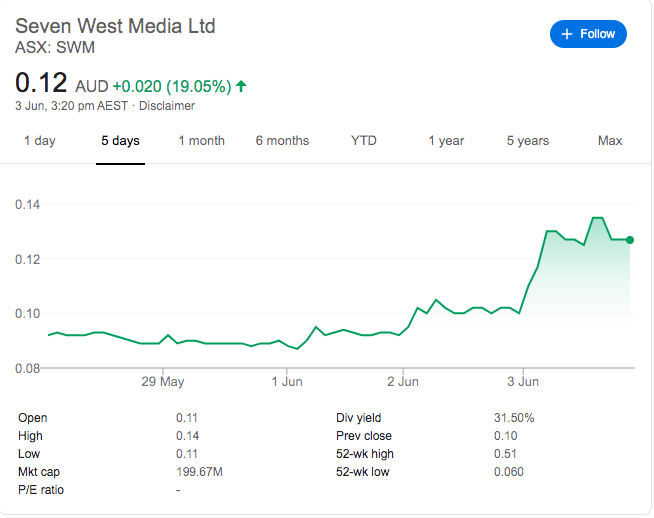Show the 1 year chart range
654x518 pixels.
point(446,141)
